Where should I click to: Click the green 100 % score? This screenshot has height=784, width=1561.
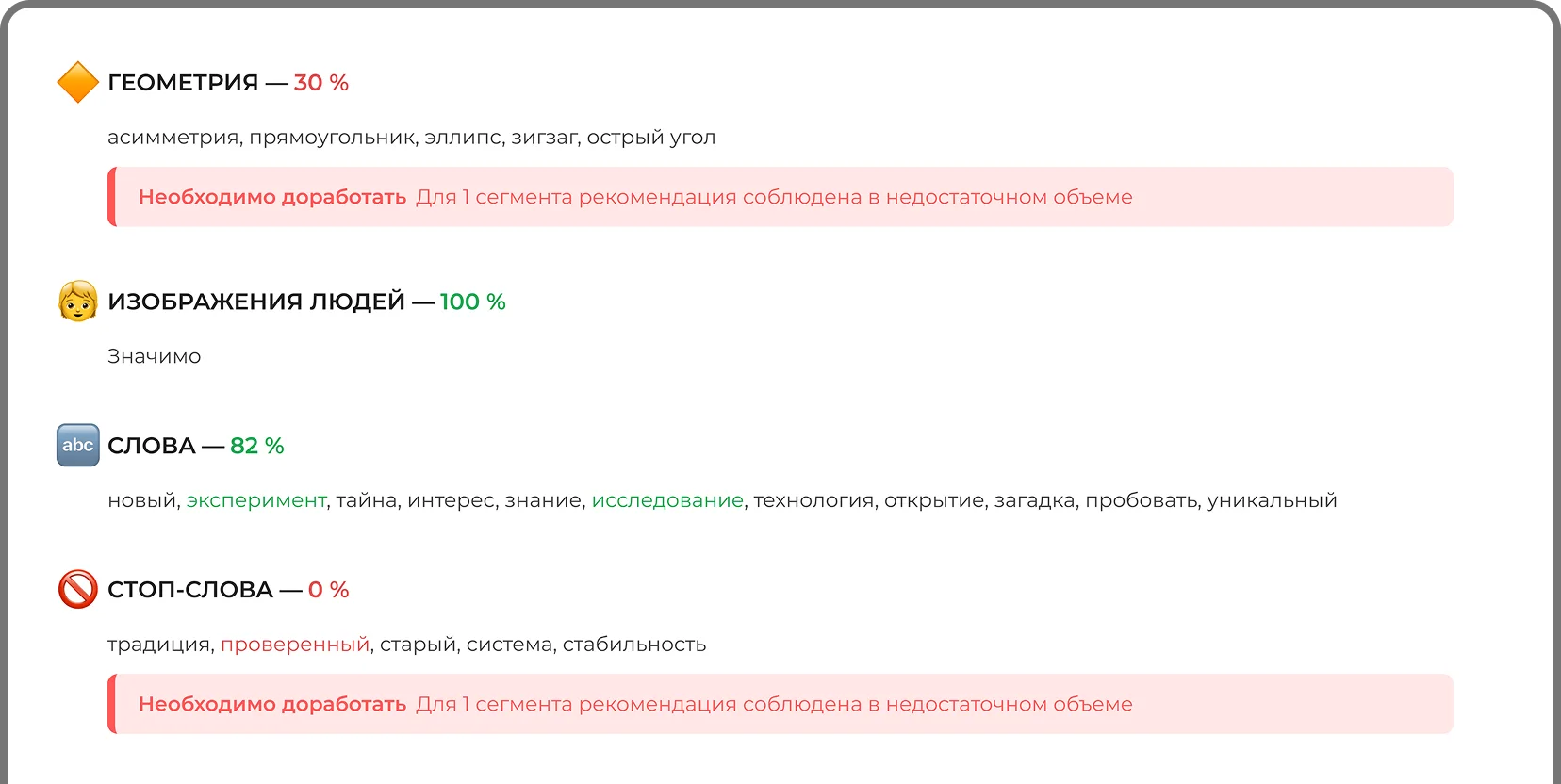click(x=472, y=302)
